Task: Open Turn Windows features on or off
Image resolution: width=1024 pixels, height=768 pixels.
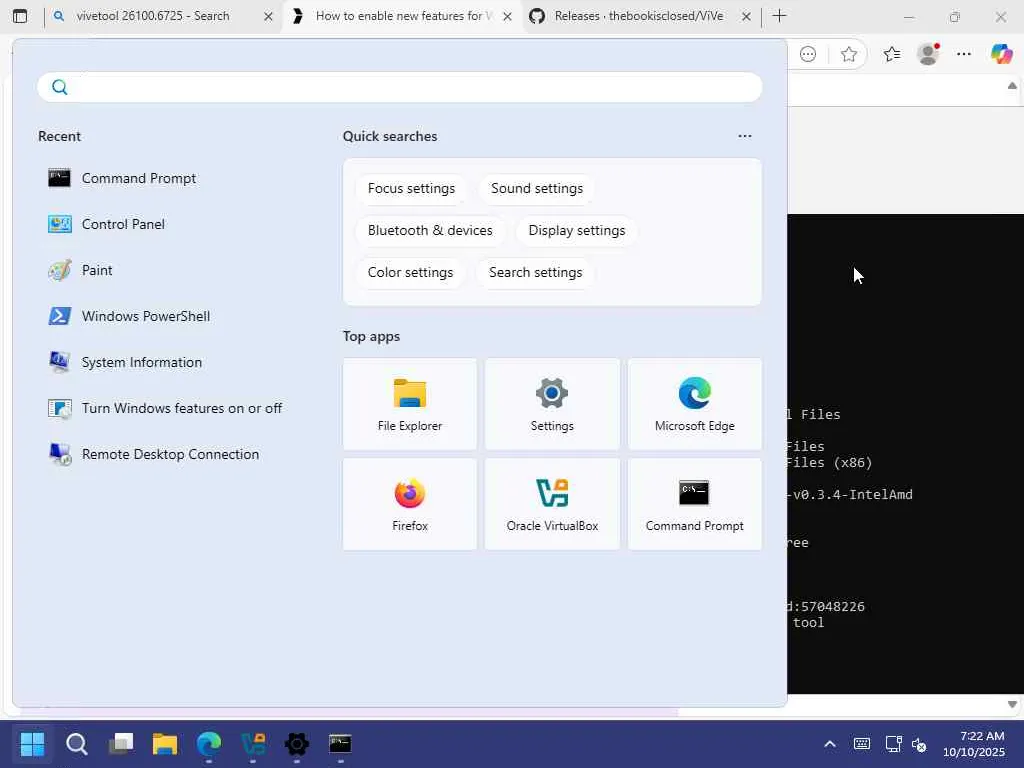Action: point(165,408)
